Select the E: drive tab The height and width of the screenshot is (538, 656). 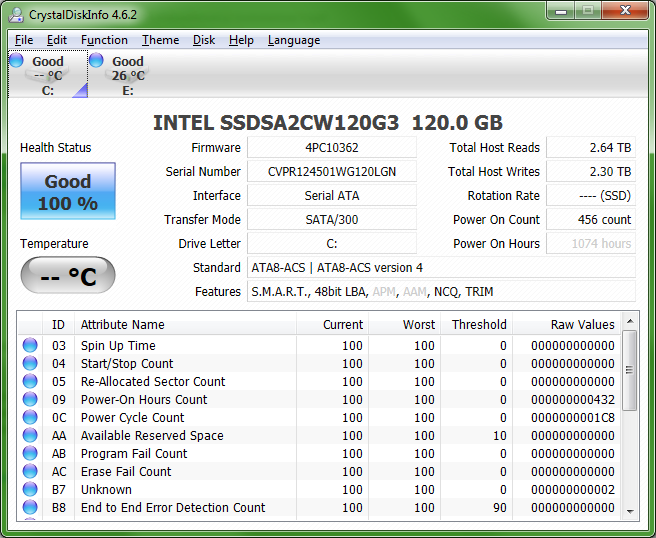[x=128, y=74]
